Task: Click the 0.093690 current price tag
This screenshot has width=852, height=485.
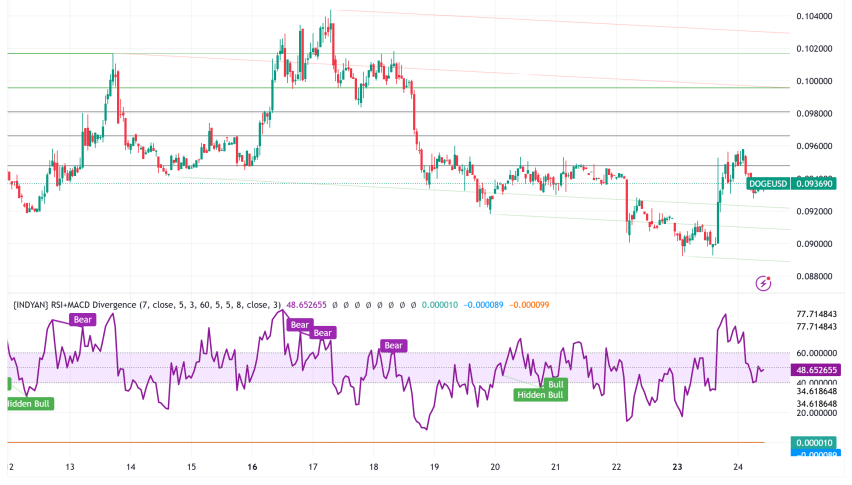Action: (817, 184)
